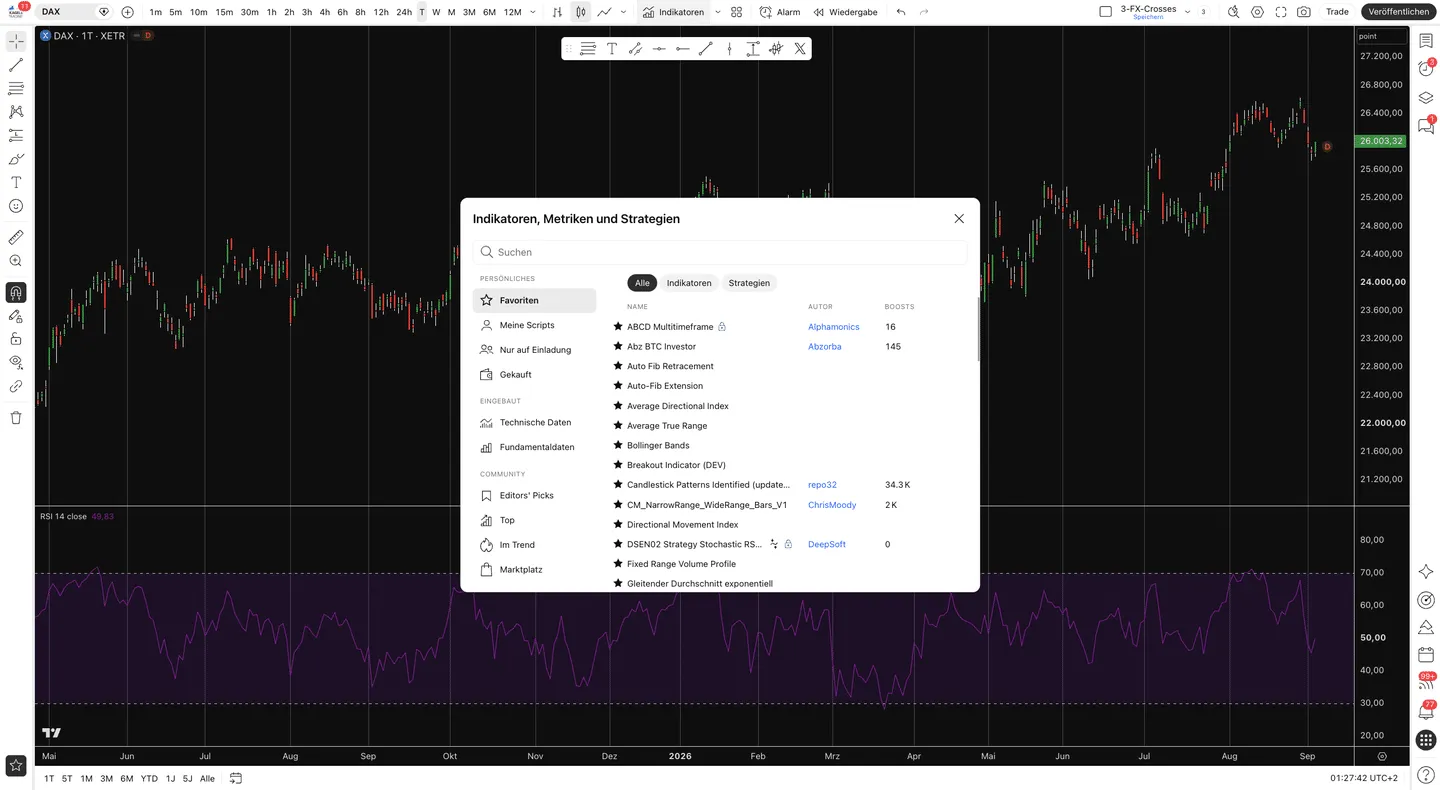Open chart settings hexagon icon
1440x790 pixels.
coord(1257,12)
